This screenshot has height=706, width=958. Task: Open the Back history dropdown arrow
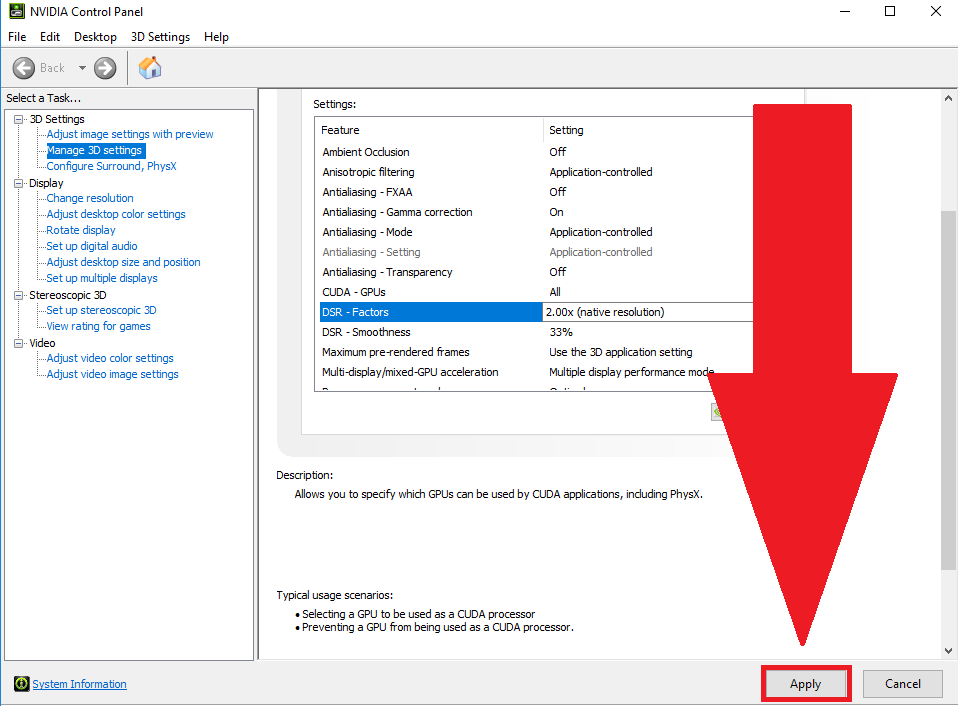tap(82, 68)
